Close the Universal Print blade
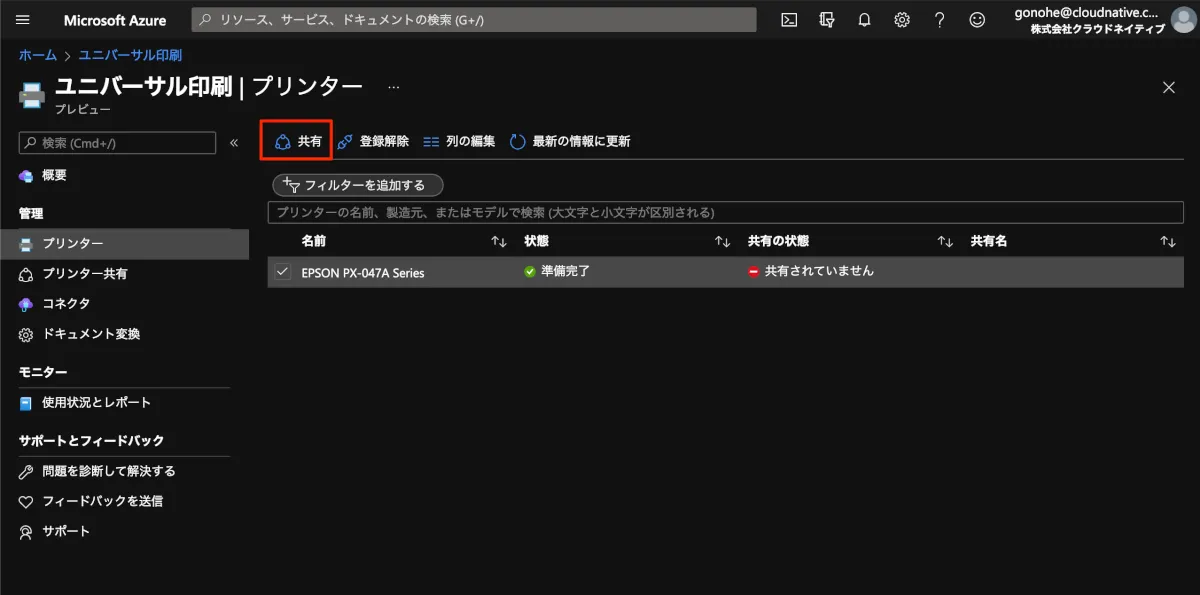The width and height of the screenshot is (1200, 595). pos(1169,87)
